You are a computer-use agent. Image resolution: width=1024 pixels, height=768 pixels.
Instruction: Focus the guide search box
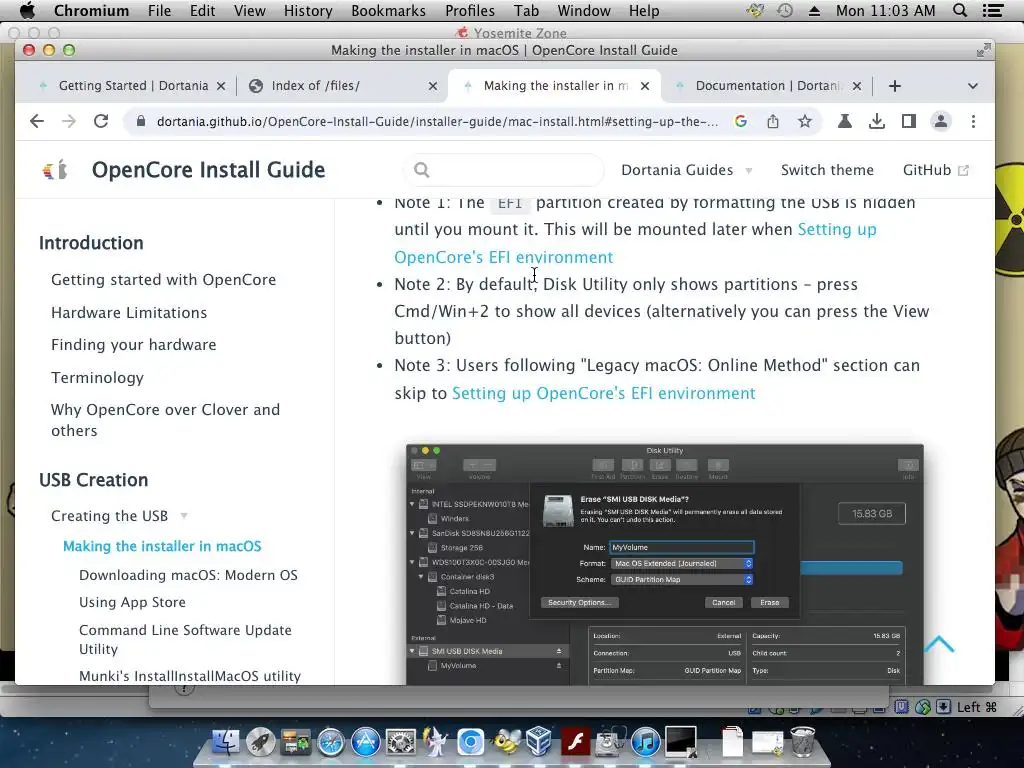(504, 170)
